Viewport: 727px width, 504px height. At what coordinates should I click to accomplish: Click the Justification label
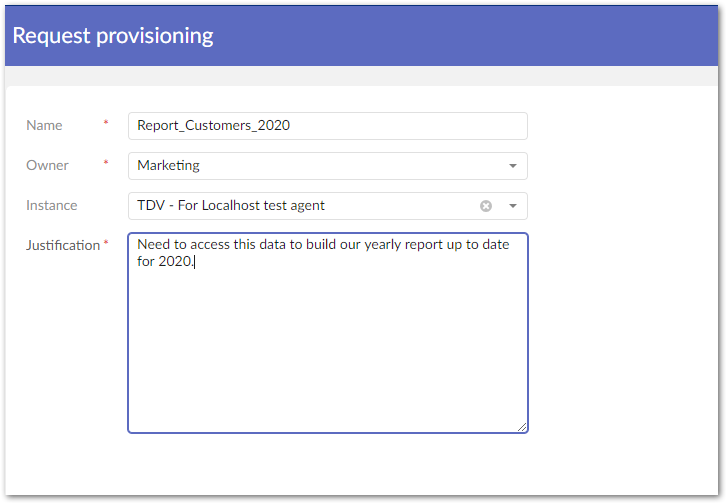63,245
